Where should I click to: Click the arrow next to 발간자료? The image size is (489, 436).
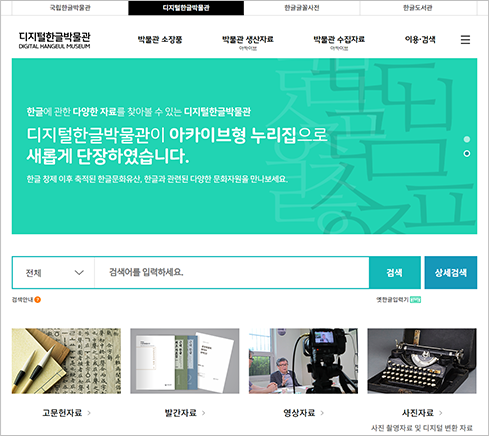tap(204, 413)
